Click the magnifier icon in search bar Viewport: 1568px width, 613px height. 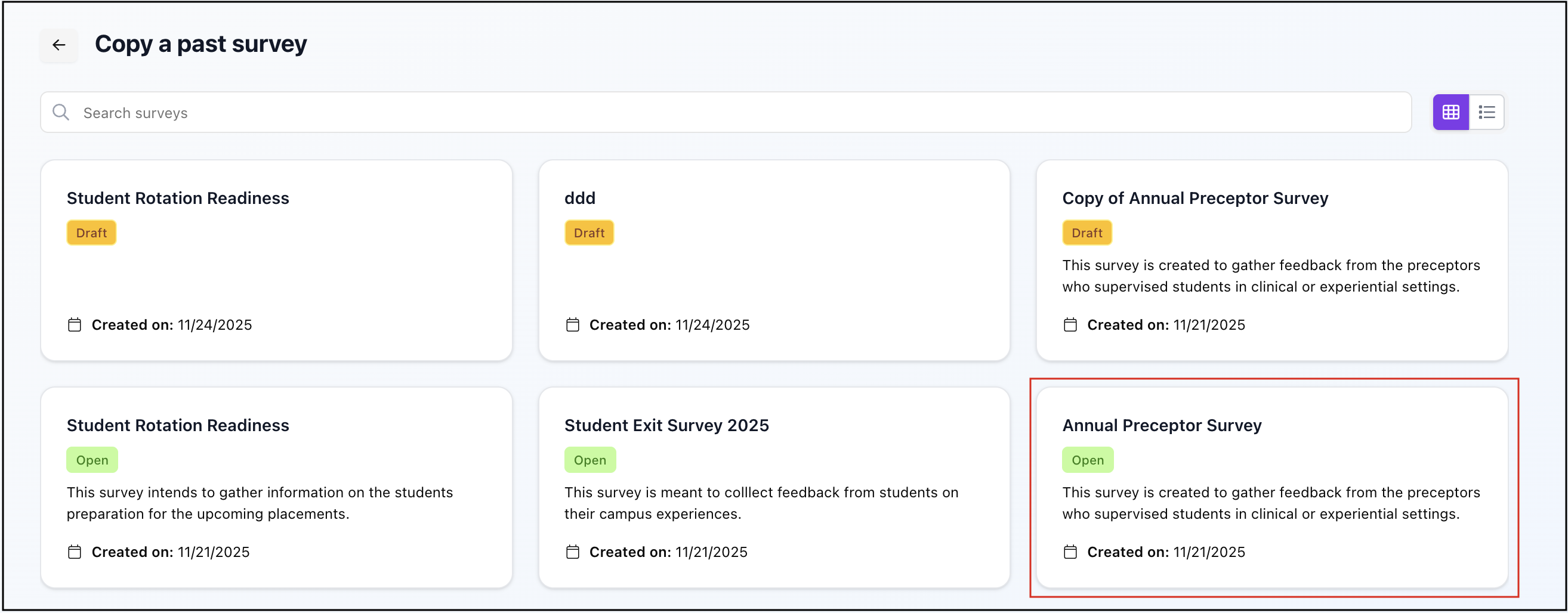(x=61, y=113)
